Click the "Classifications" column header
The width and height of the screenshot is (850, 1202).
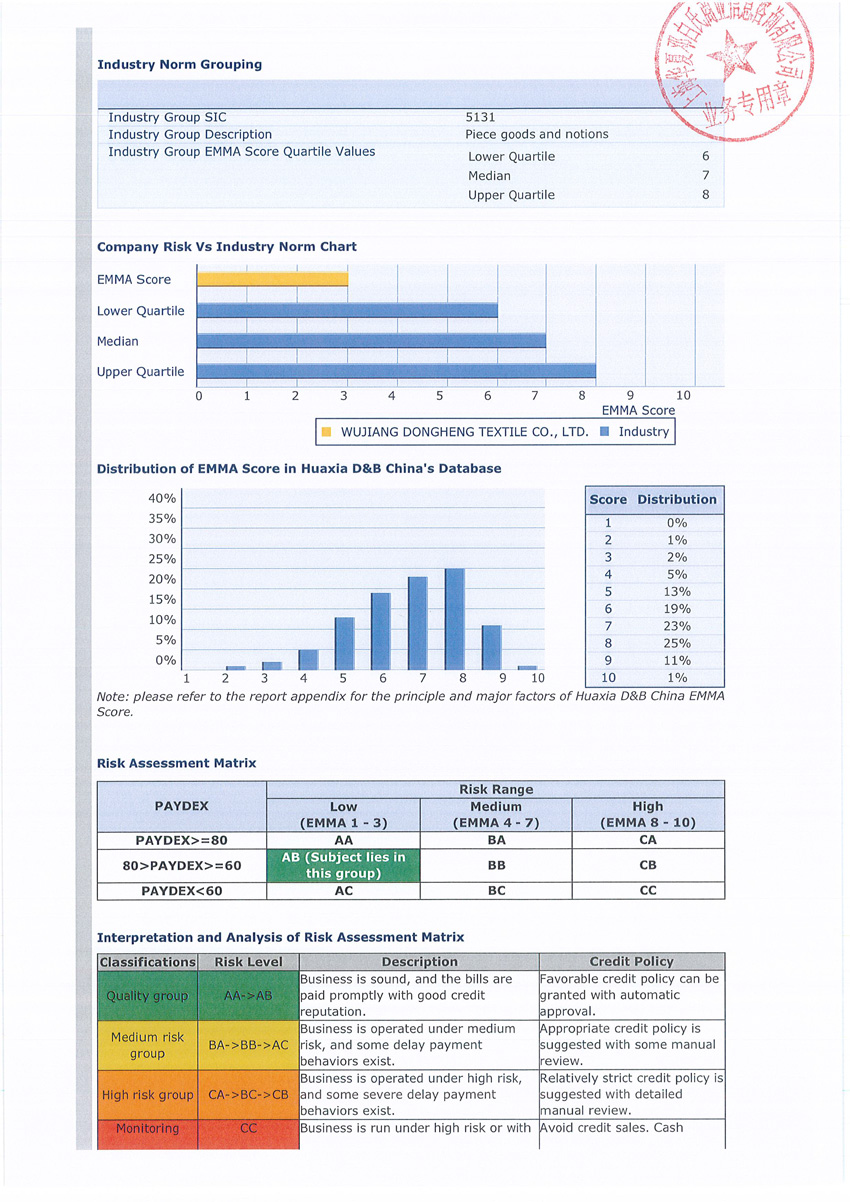[x=147, y=962]
